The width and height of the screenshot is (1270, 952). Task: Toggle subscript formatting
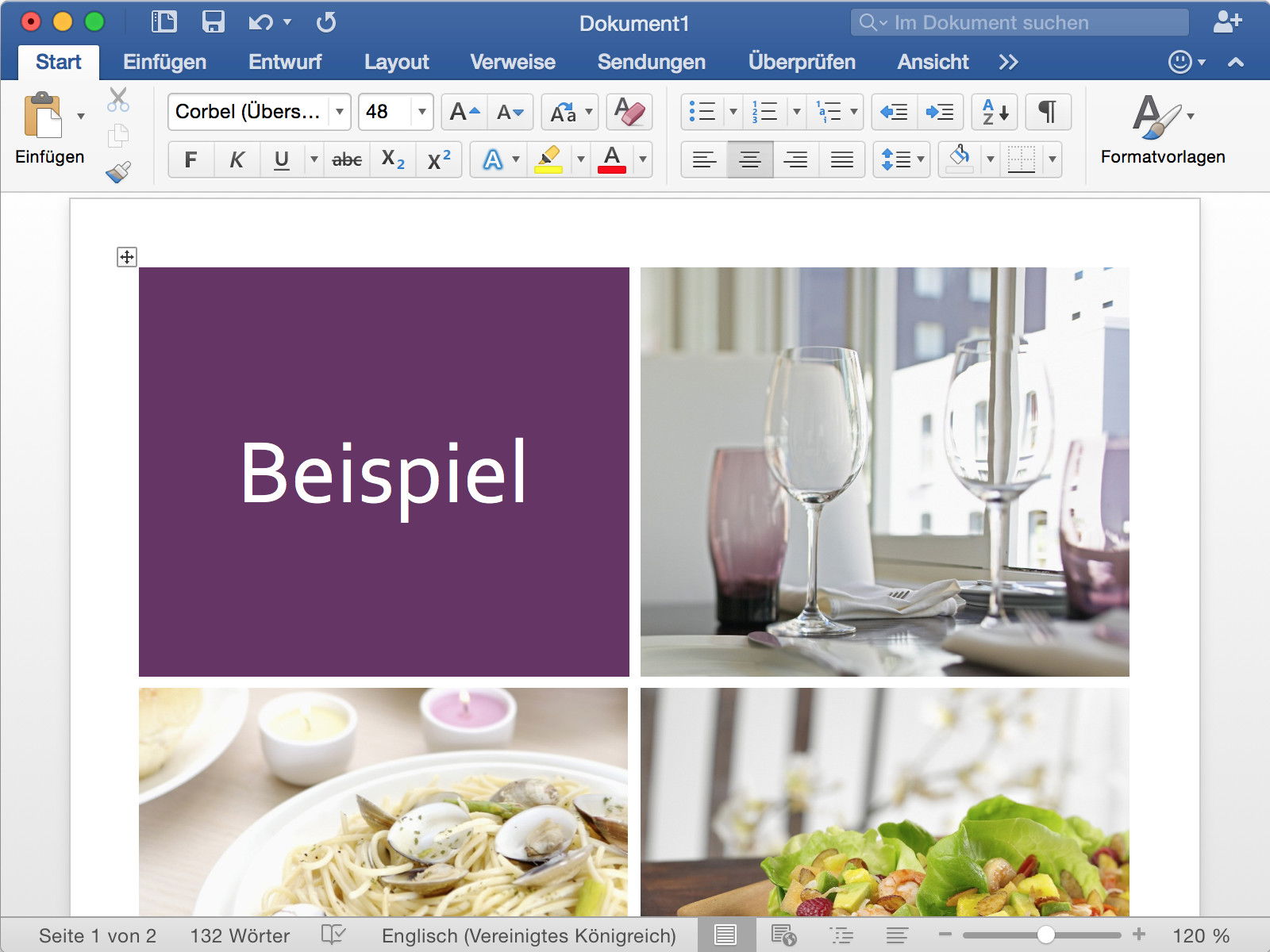pyautogui.click(x=393, y=159)
